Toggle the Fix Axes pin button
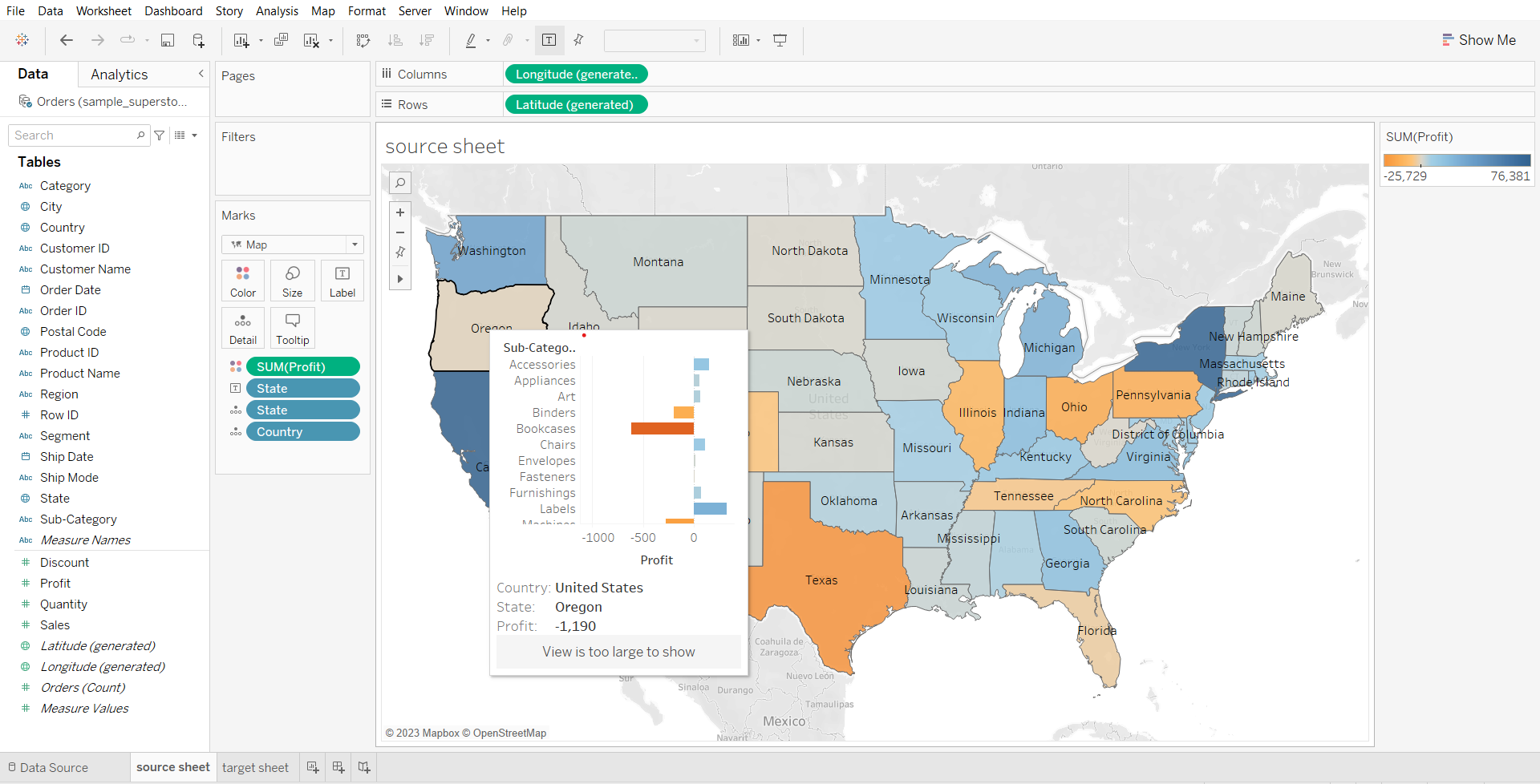This screenshot has height=784, width=1540. pyautogui.click(x=578, y=40)
